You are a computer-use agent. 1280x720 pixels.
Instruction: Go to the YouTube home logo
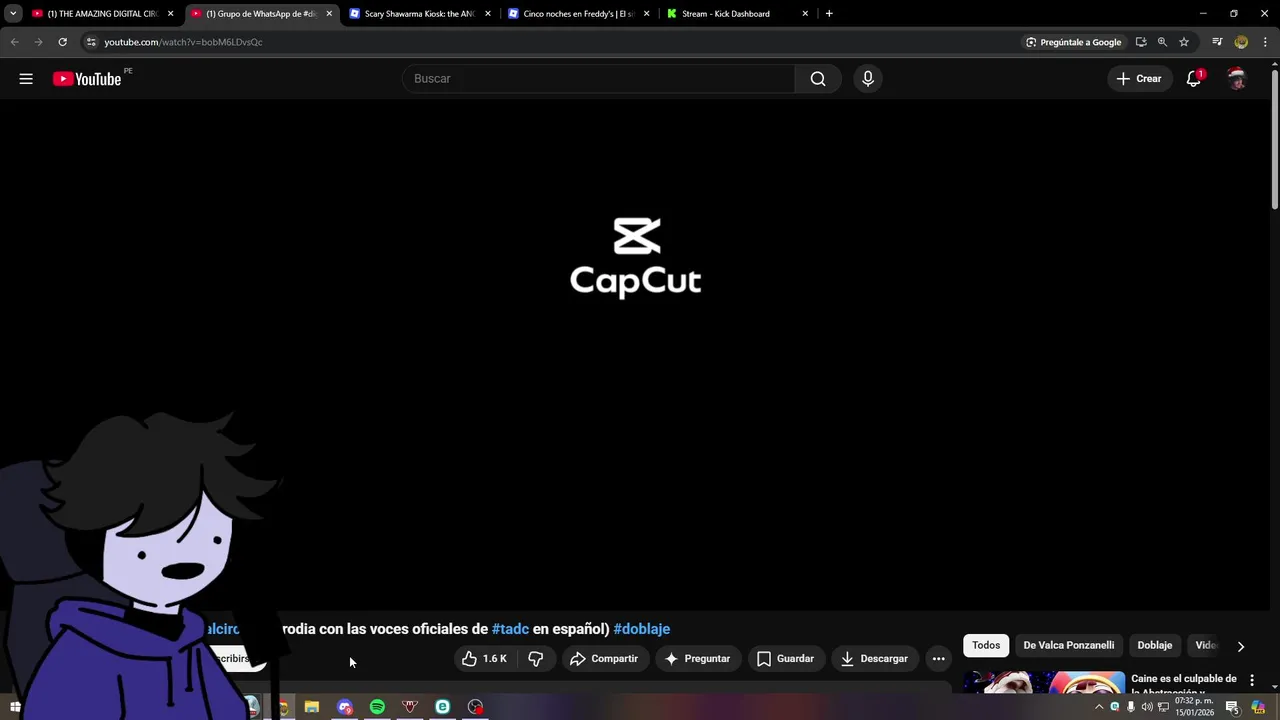(87, 79)
